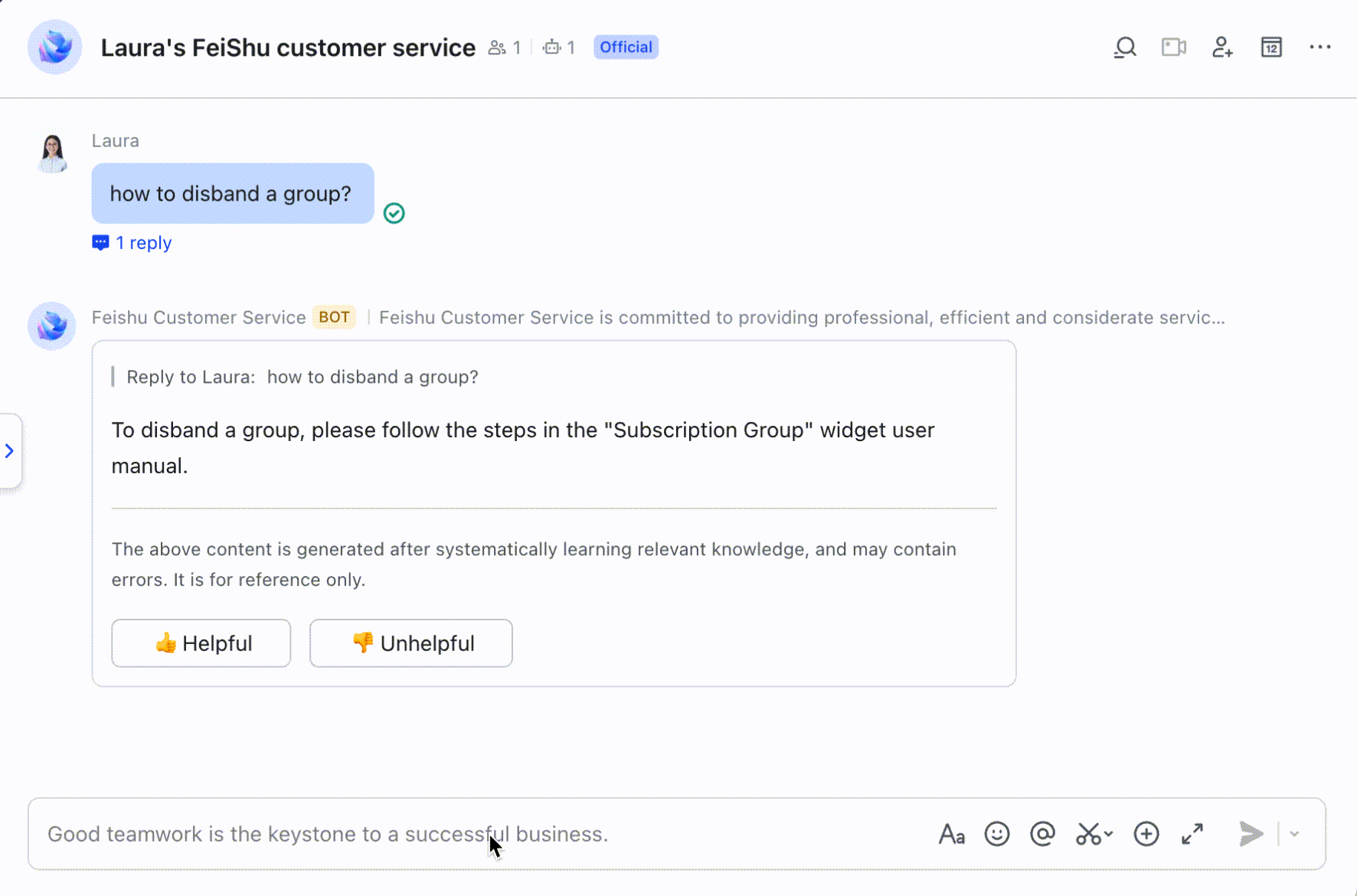Open the calendar icon in header
The width and height of the screenshot is (1357, 896).
1271,47
